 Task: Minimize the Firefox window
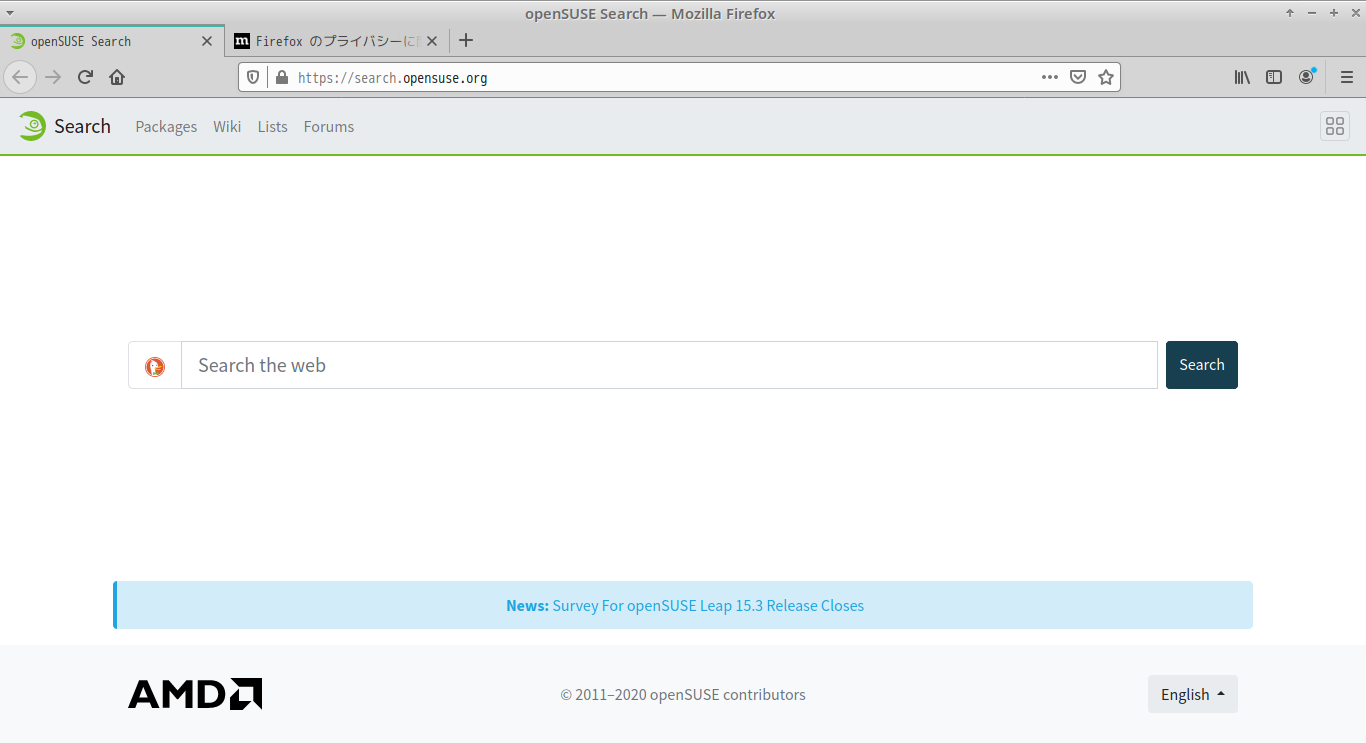[1312, 13]
